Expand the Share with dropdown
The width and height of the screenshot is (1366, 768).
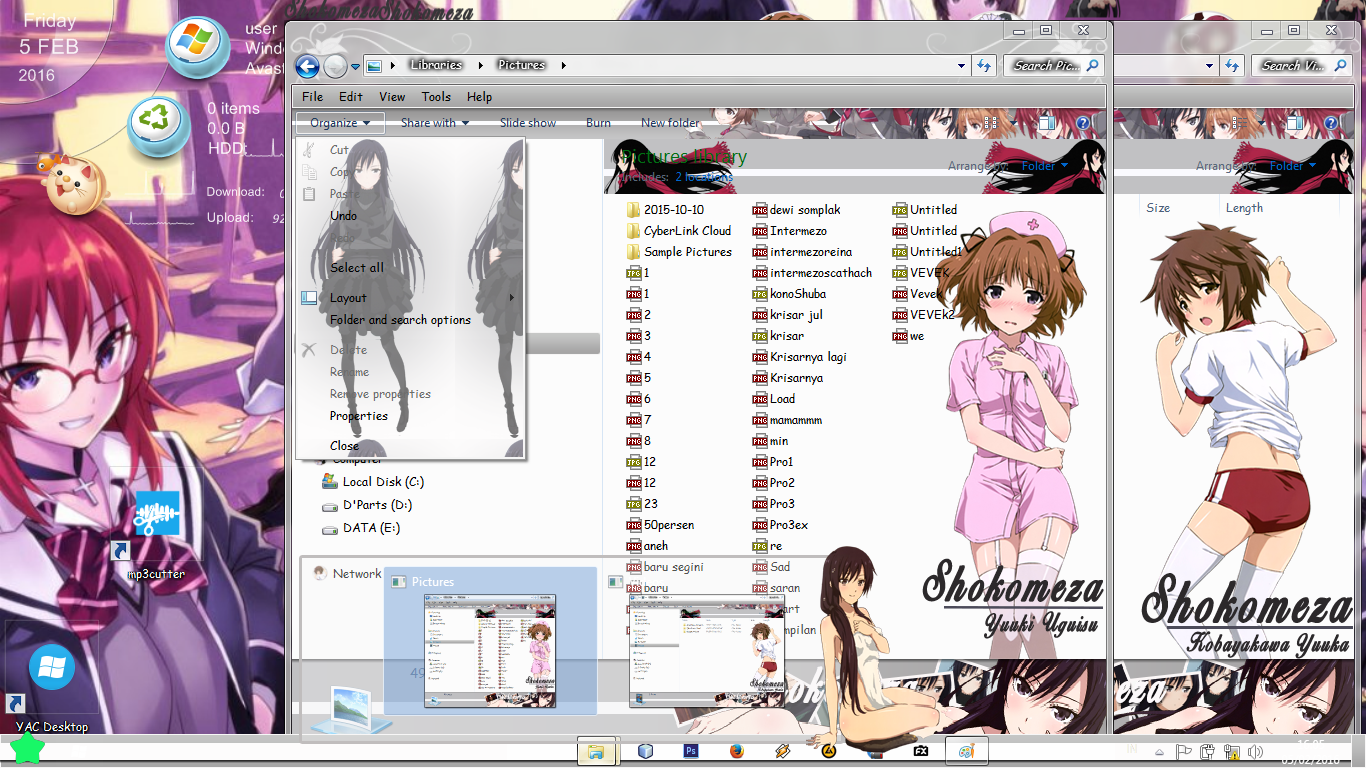[x=434, y=123]
